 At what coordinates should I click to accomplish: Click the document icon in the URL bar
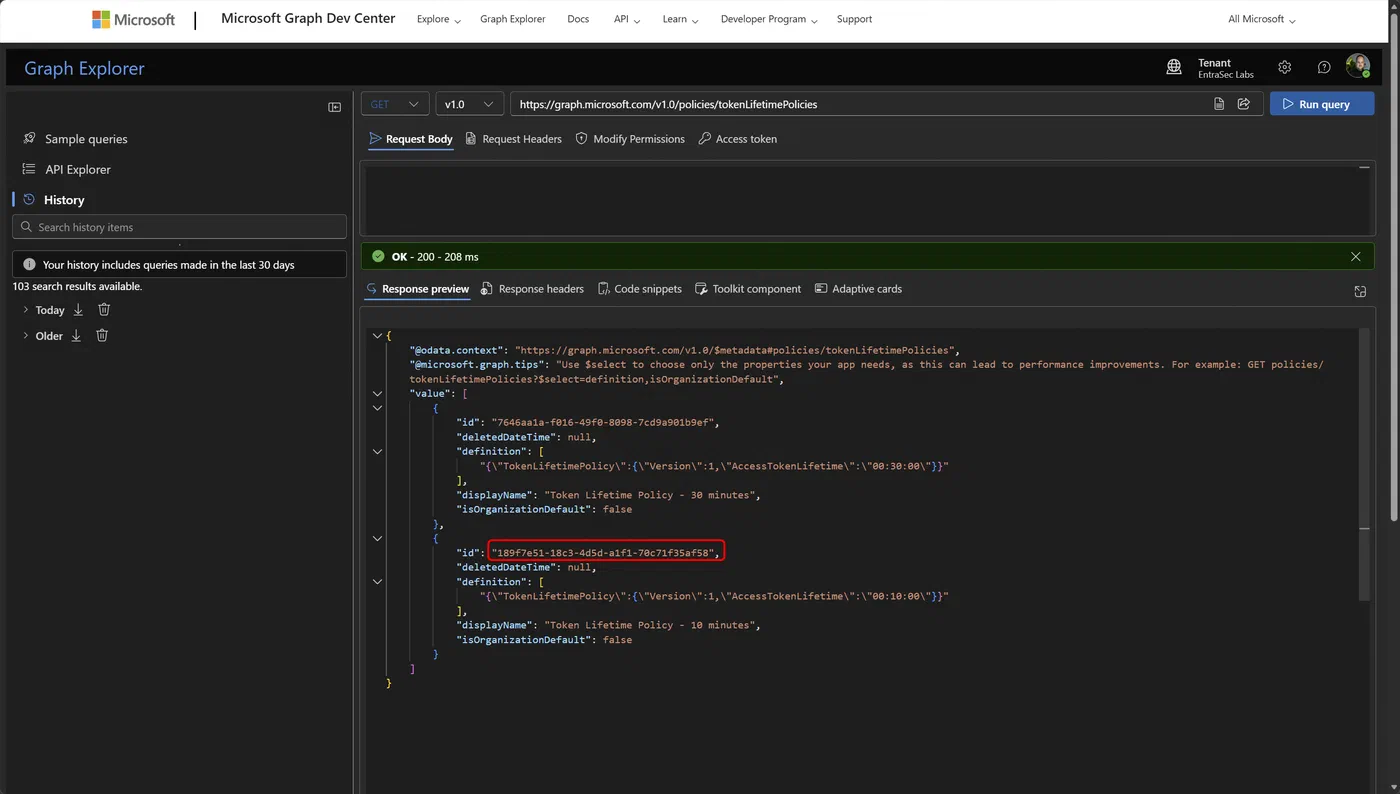coord(1219,104)
